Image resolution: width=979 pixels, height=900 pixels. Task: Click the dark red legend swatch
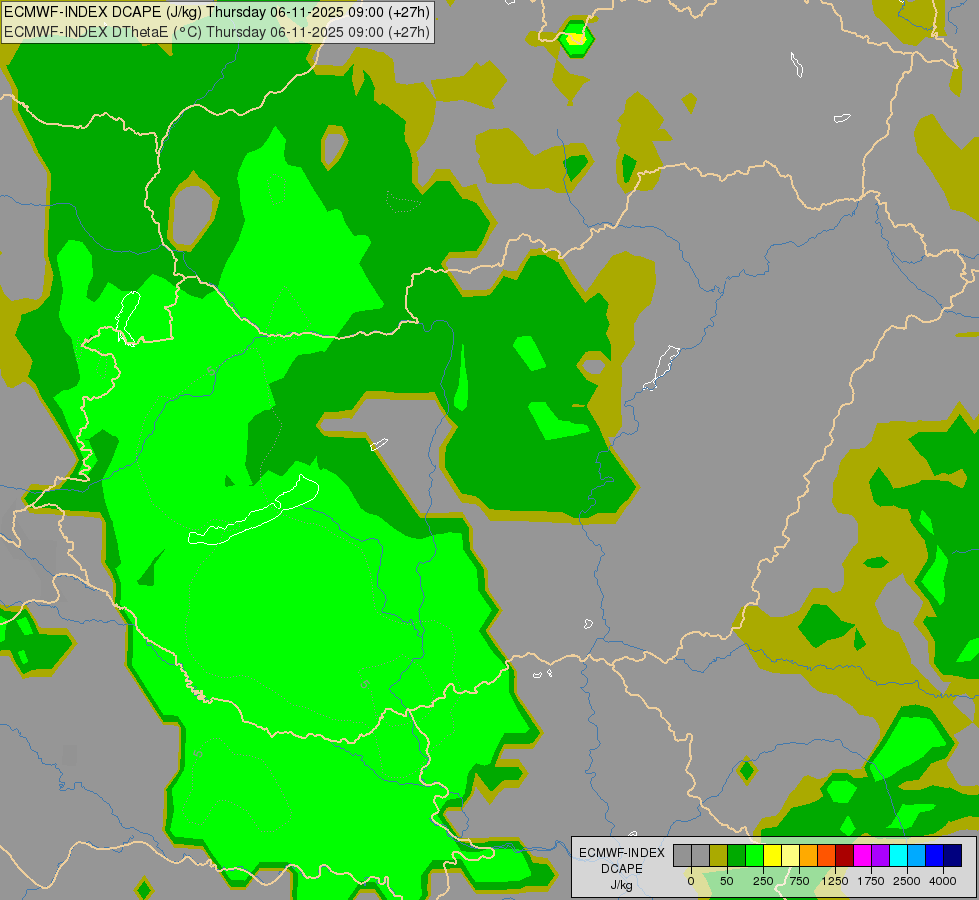pyautogui.click(x=845, y=856)
